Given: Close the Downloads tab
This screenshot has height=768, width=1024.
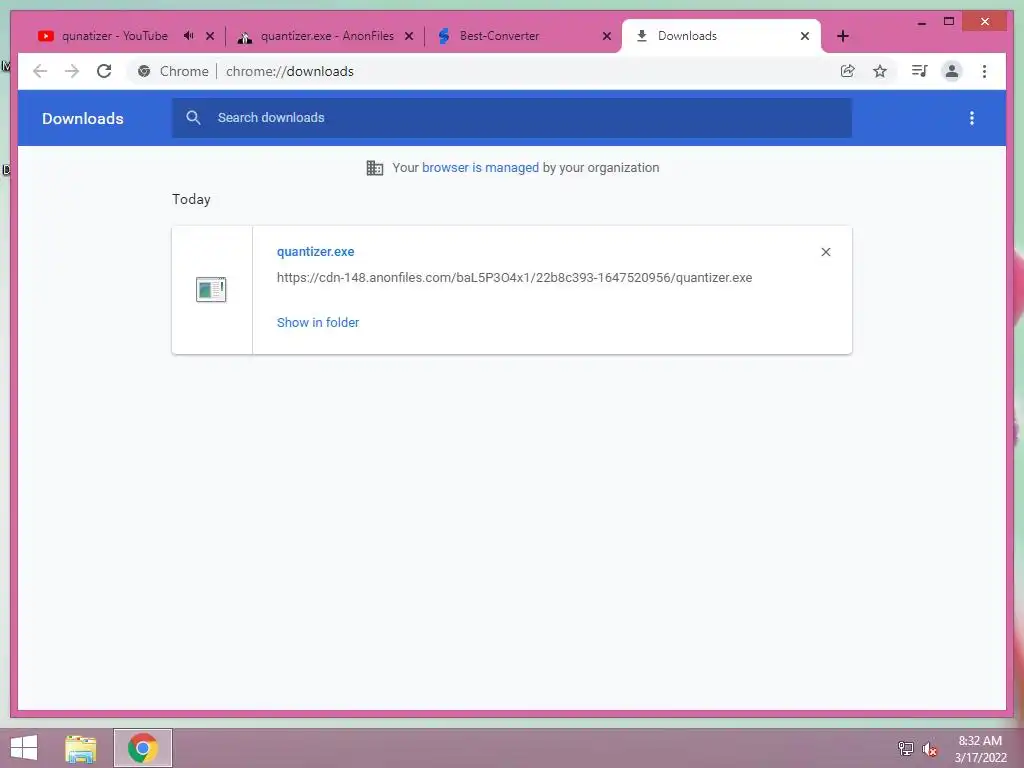Looking at the screenshot, I should [x=805, y=36].
